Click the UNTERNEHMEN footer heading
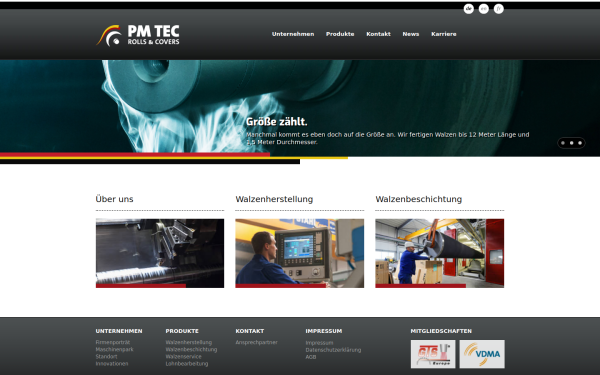 (x=119, y=331)
